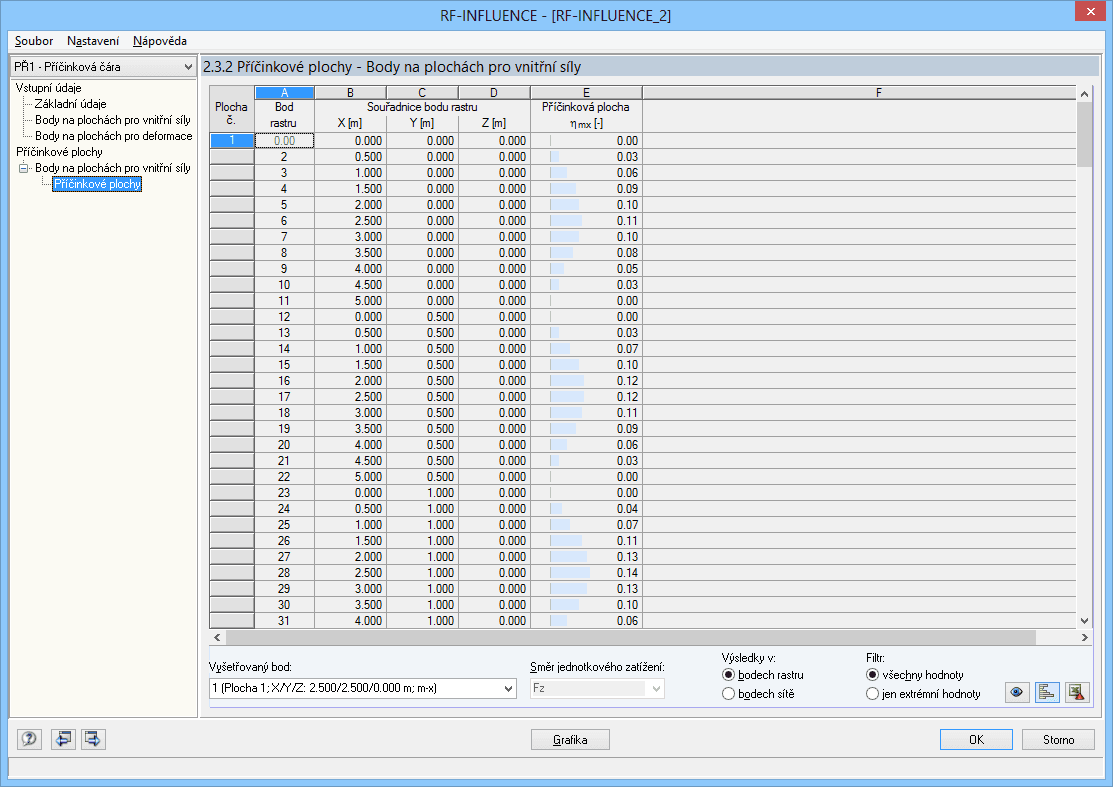Export table to Excel icon
This screenshot has width=1113, height=787.
click(1077, 692)
